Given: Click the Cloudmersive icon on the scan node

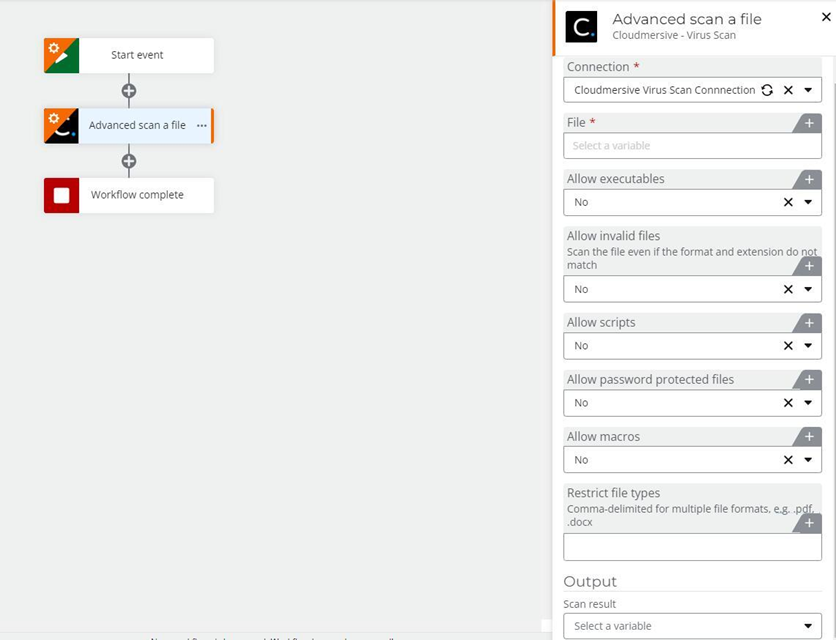Looking at the screenshot, I should (x=61, y=126).
